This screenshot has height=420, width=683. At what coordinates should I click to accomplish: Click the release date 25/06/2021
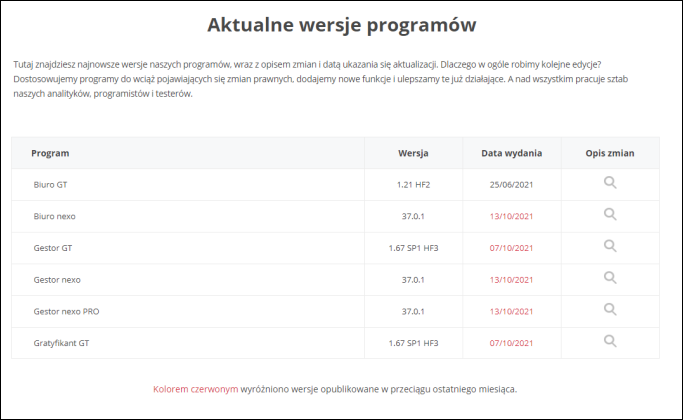511,185
